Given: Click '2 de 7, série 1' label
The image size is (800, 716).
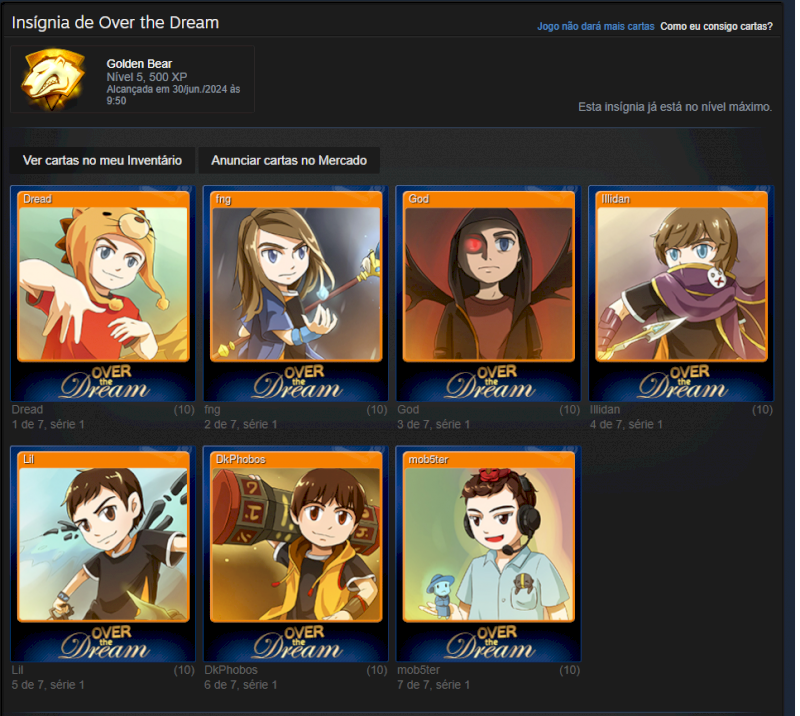Looking at the screenshot, I should [x=240, y=424].
